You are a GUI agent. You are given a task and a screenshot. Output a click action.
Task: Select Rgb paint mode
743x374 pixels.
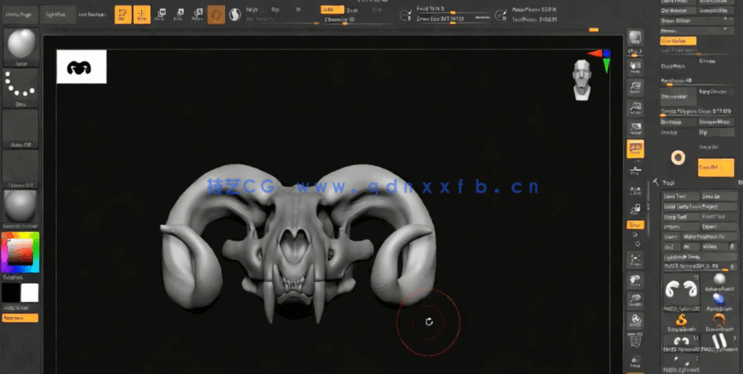pyautogui.click(x=275, y=9)
